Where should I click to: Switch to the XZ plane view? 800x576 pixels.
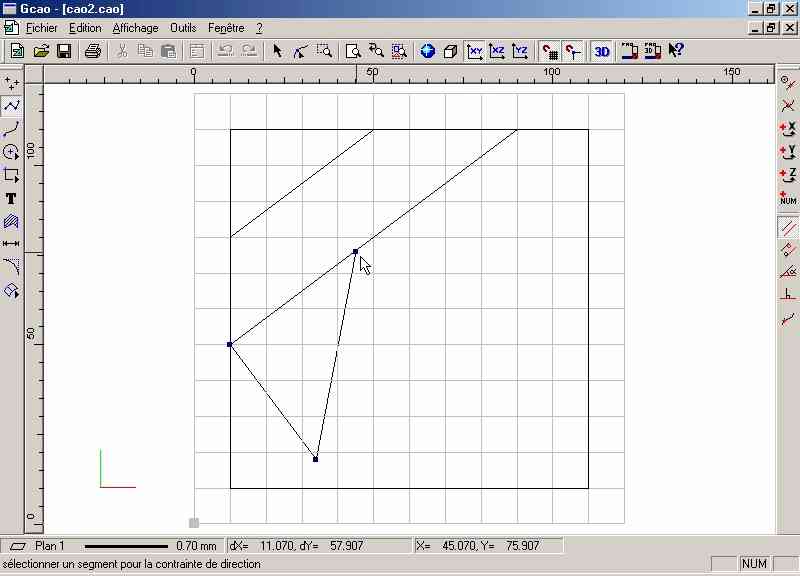[x=497, y=51]
